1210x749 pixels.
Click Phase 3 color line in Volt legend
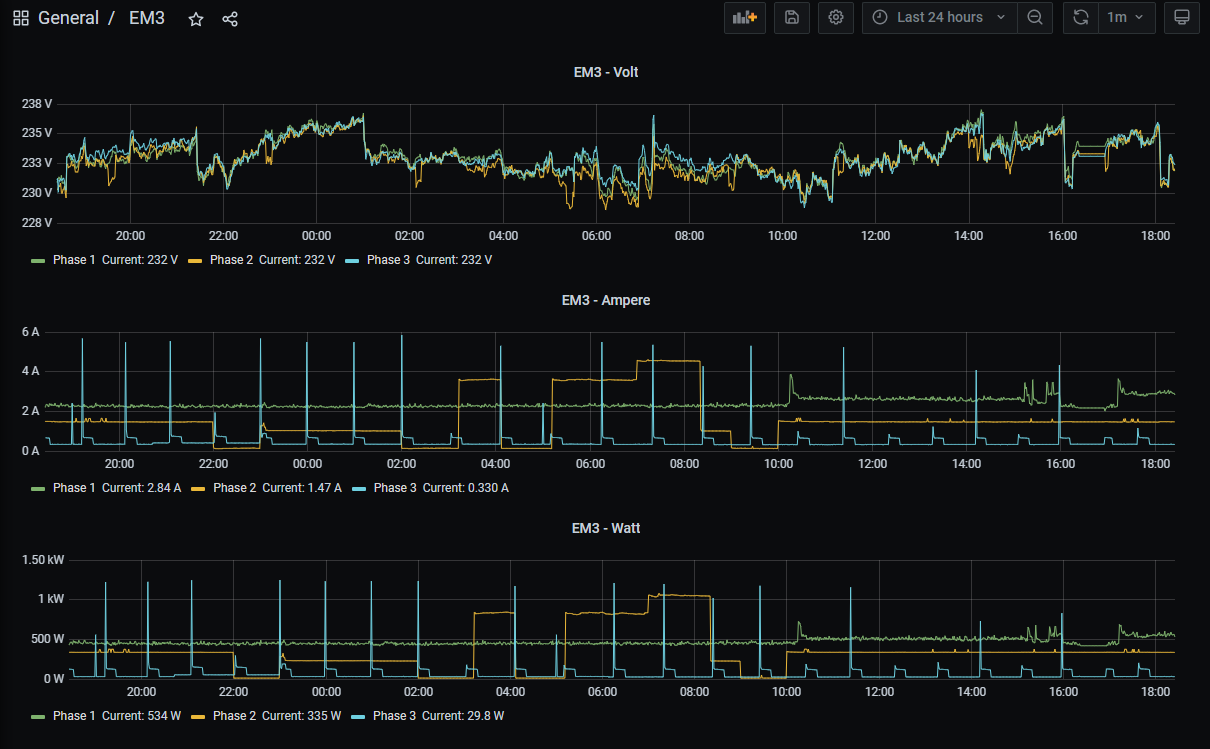coord(353,260)
